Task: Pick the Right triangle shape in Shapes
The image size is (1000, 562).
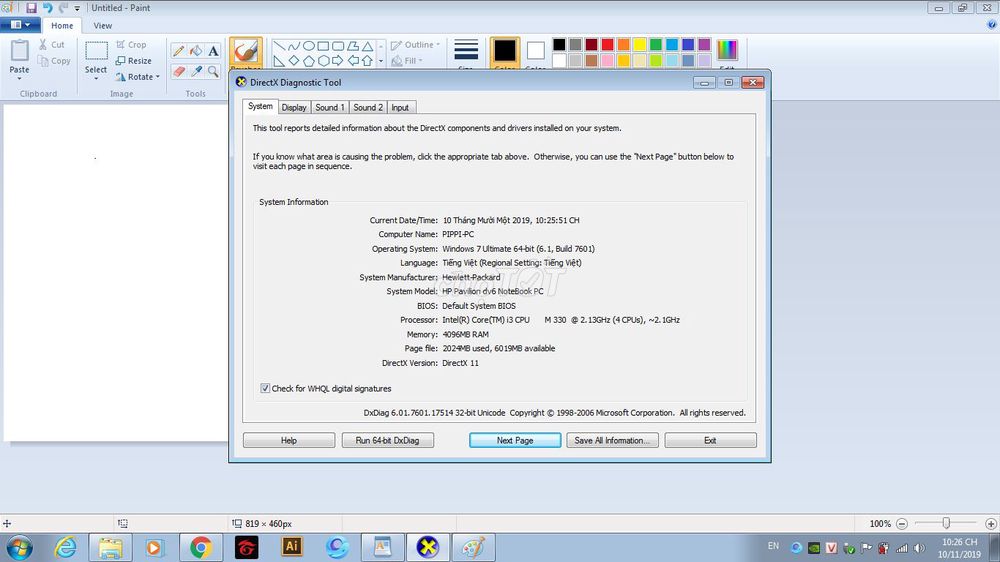Action: [x=279, y=61]
